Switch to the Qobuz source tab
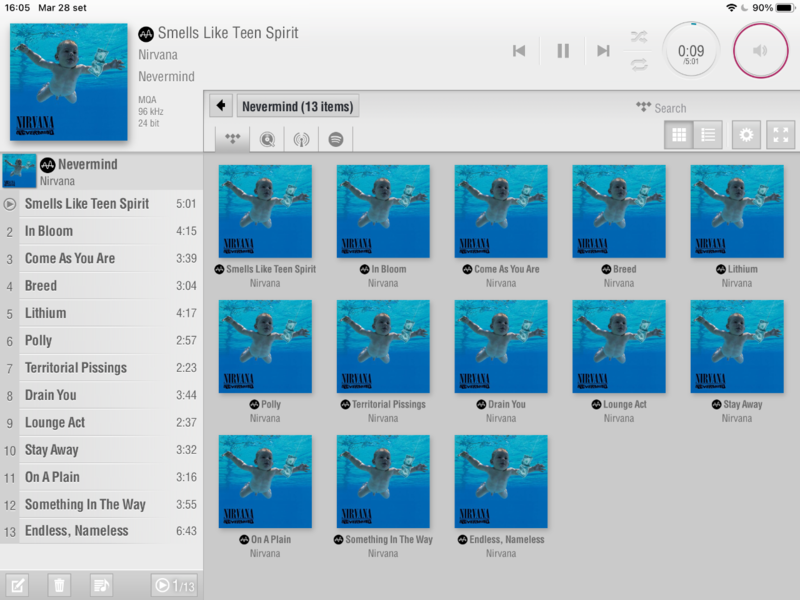 pos(267,139)
